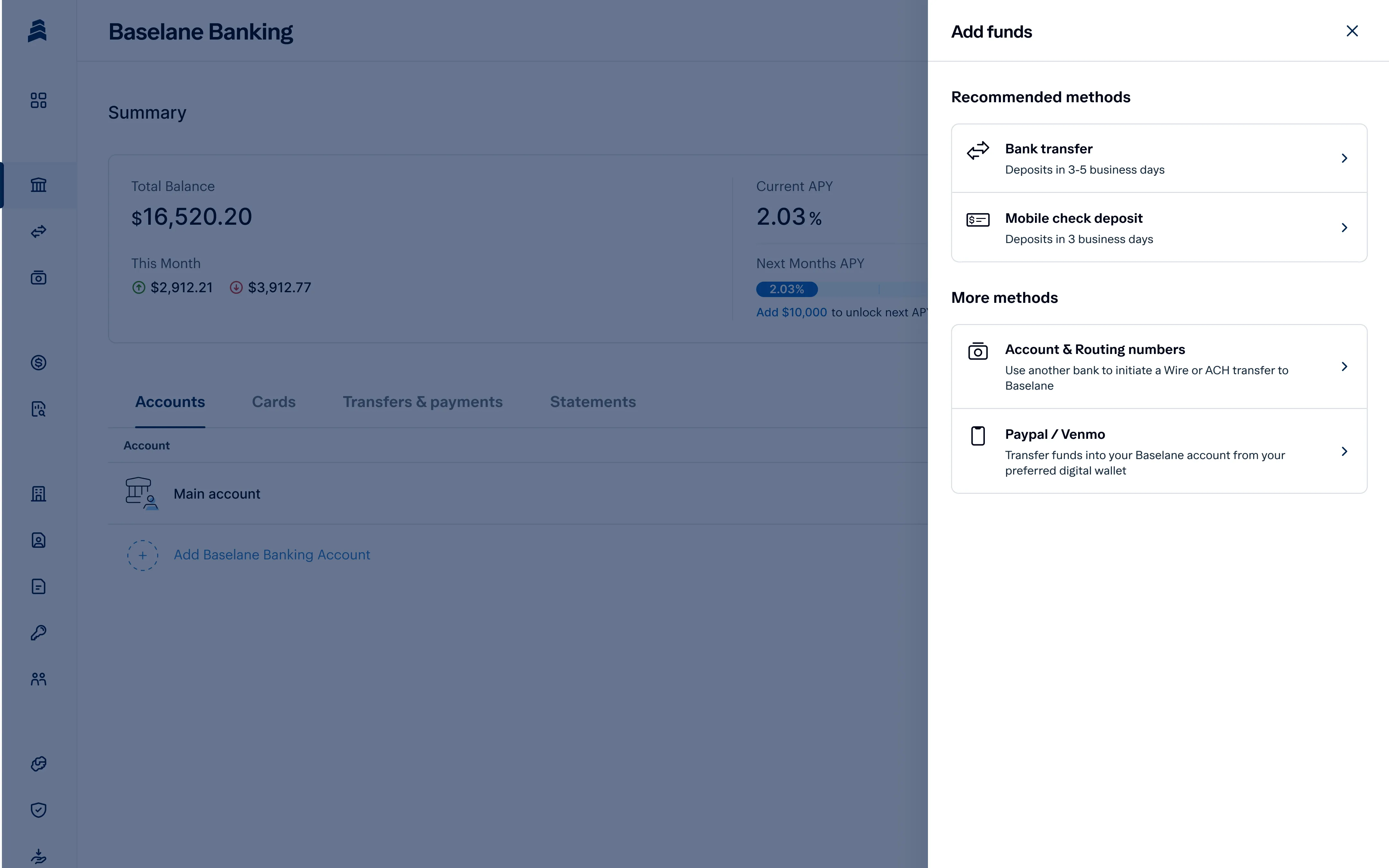Click the Add $10,000 link
This screenshot has width=1389, height=868.
pyautogui.click(x=792, y=312)
